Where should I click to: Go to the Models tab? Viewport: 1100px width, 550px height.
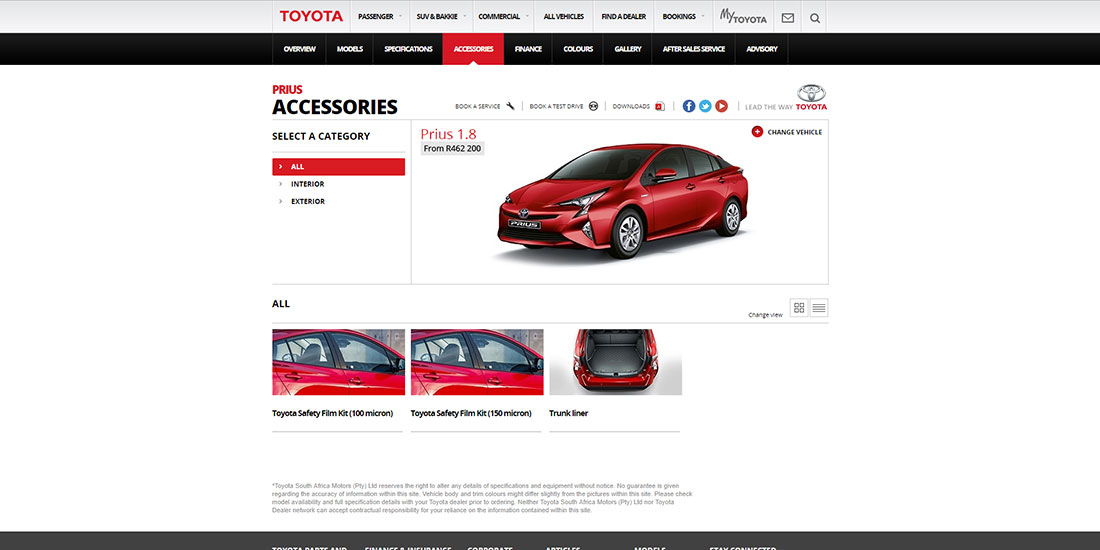(x=349, y=49)
